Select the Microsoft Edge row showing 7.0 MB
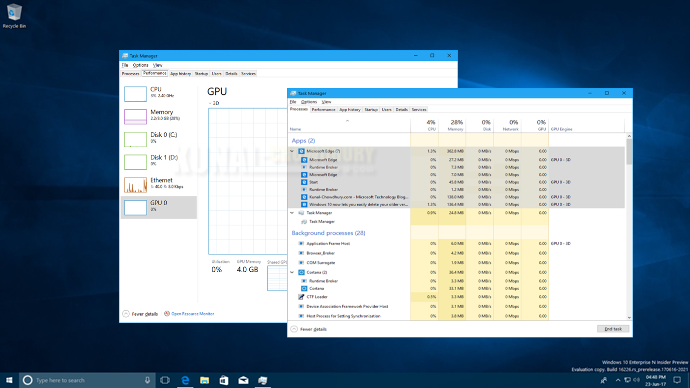Image resolution: width=690 pixels, height=388 pixels. pos(456,175)
